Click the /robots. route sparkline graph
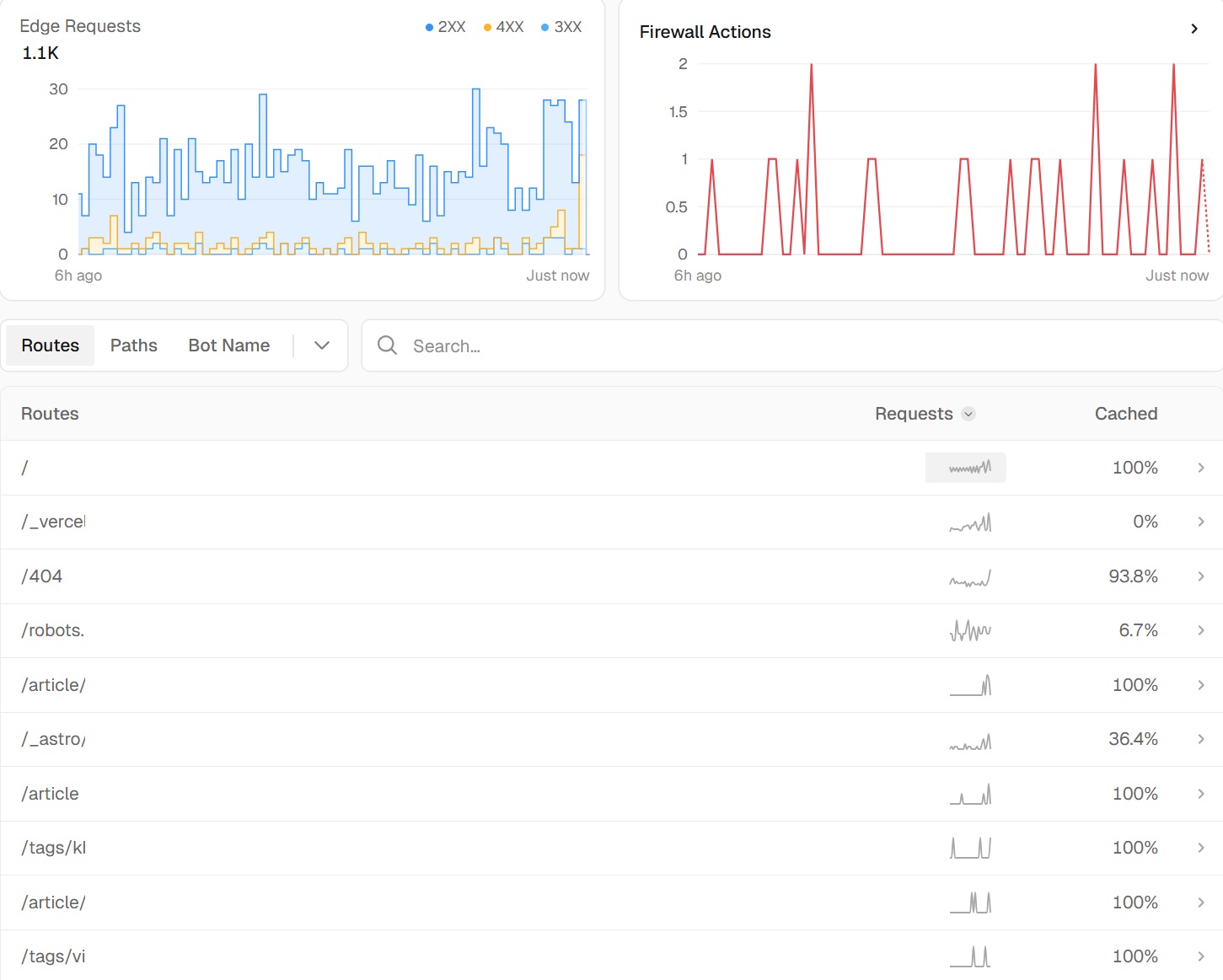 click(x=970, y=631)
